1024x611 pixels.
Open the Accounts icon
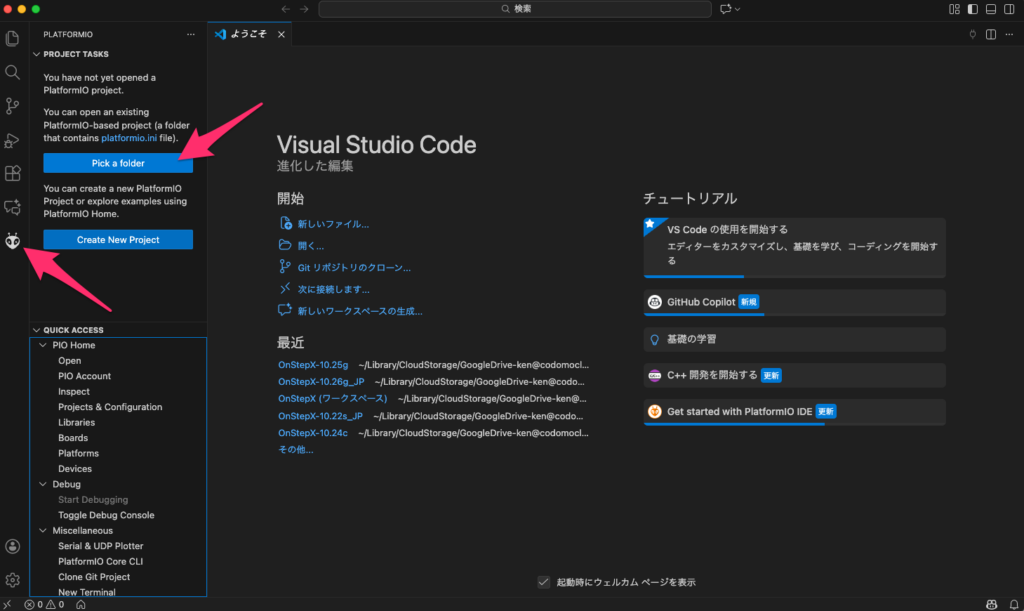point(13,546)
